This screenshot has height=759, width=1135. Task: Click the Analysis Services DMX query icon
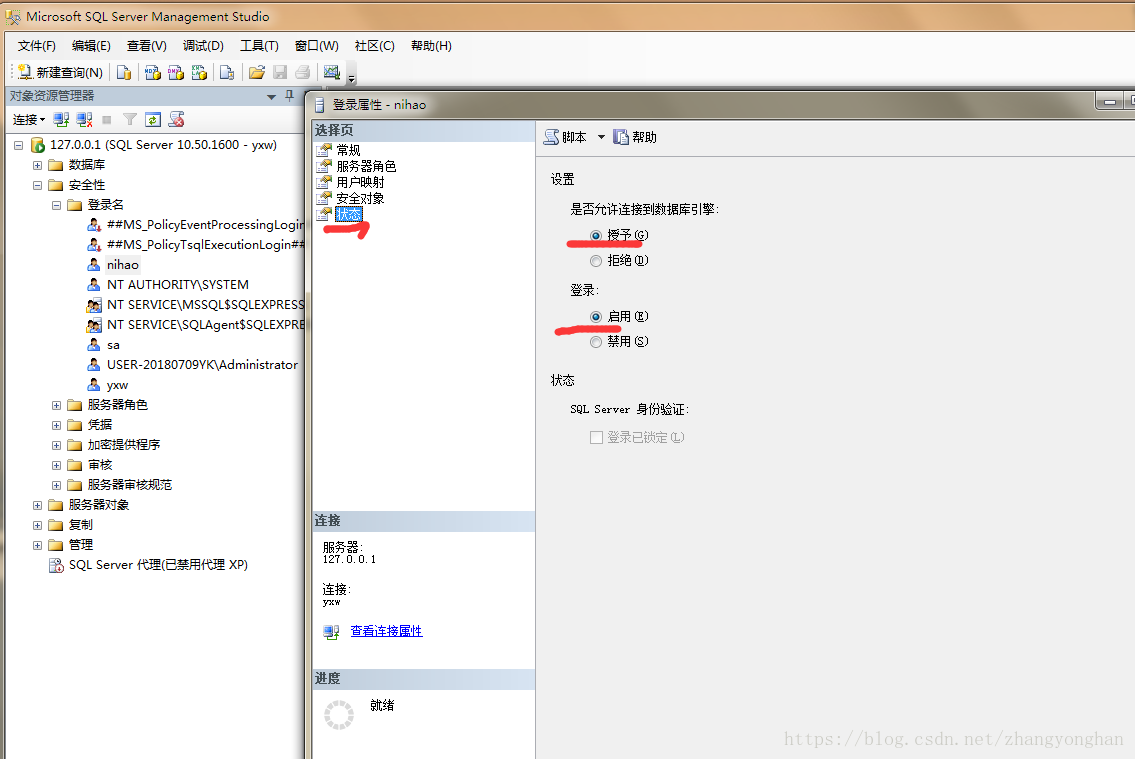click(175, 72)
